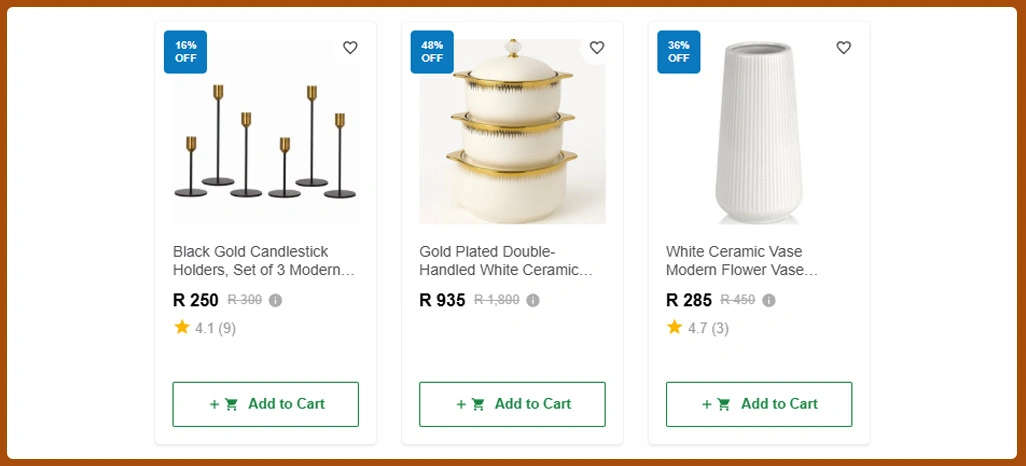Click info icon next to R 1,800
Viewport: 1026px width, 466px height.
coord(533,300)
